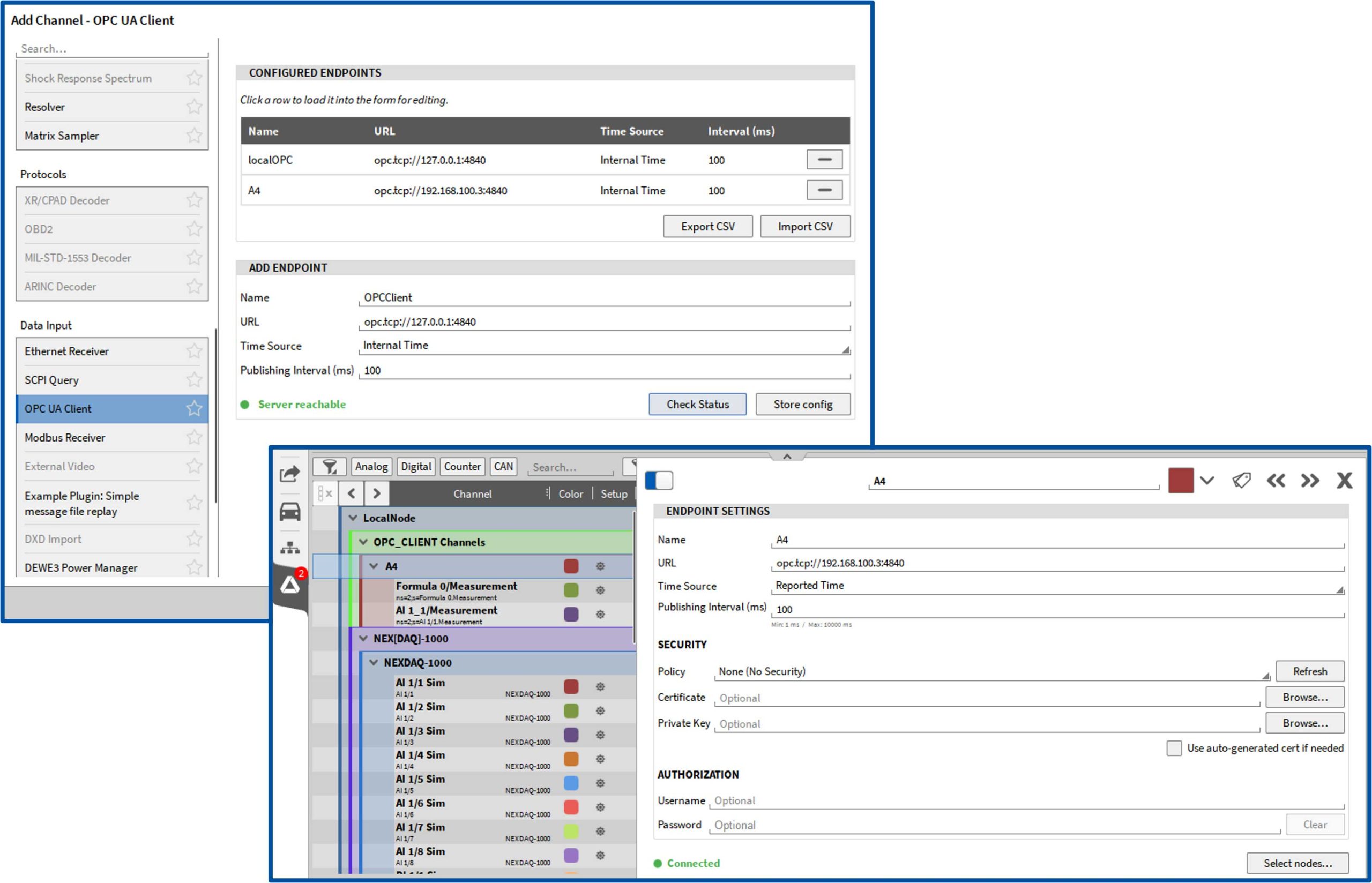Star the Modbus Receiver entry
Image resolution: width=1372 pixels, height=883 pixels.
pyautogui.click(x=195, y=437)
